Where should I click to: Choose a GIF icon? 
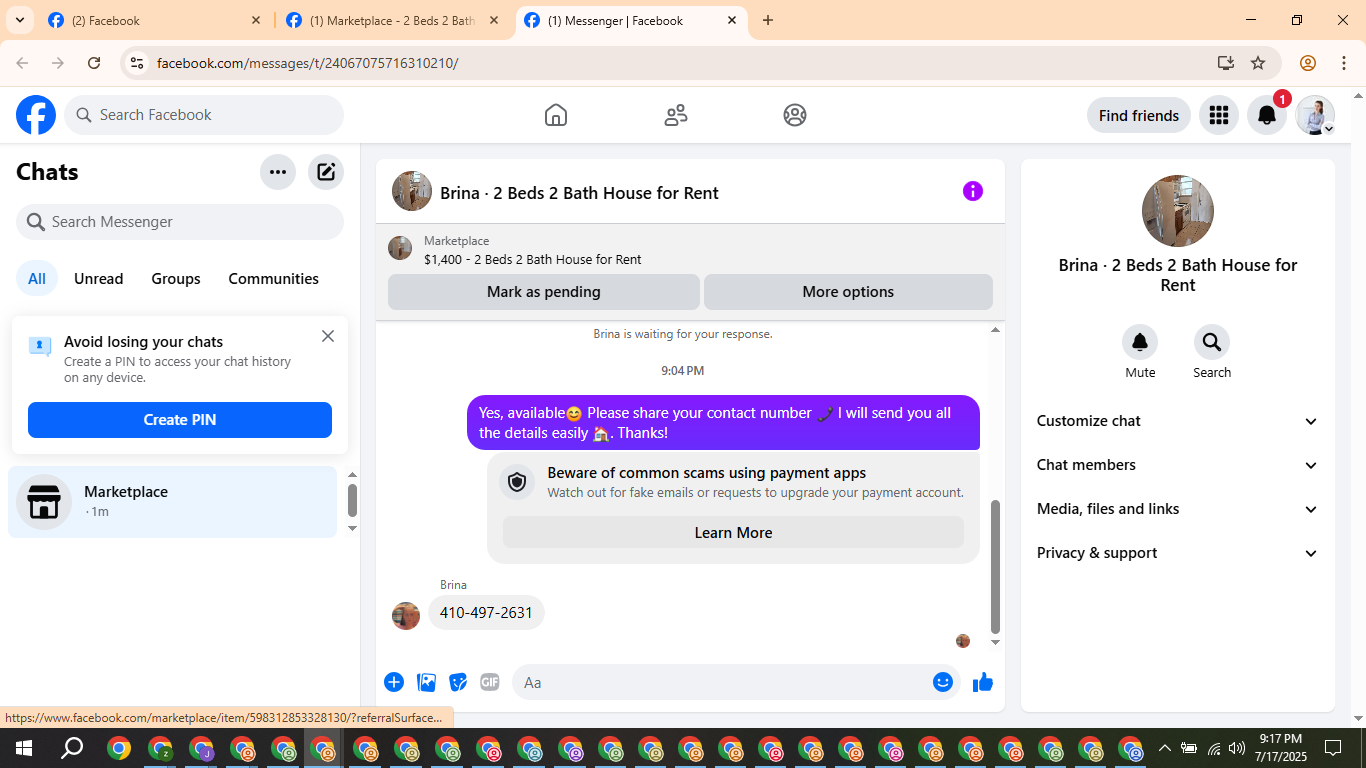coord(489,682)
